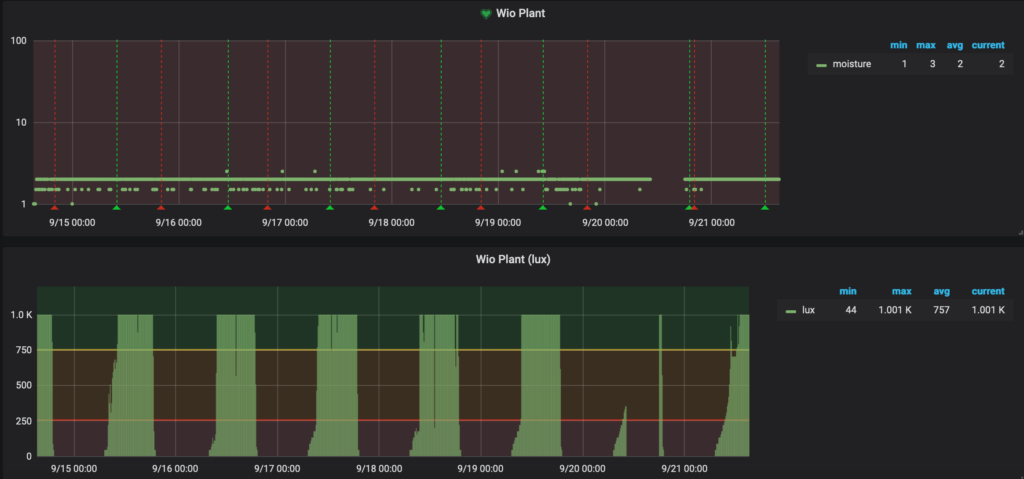The height and width of the screenshot is (479, 1024).
Task: Click the rightmost green annotation triangle in the moisture panel
Action: click(x=765, y=207)
